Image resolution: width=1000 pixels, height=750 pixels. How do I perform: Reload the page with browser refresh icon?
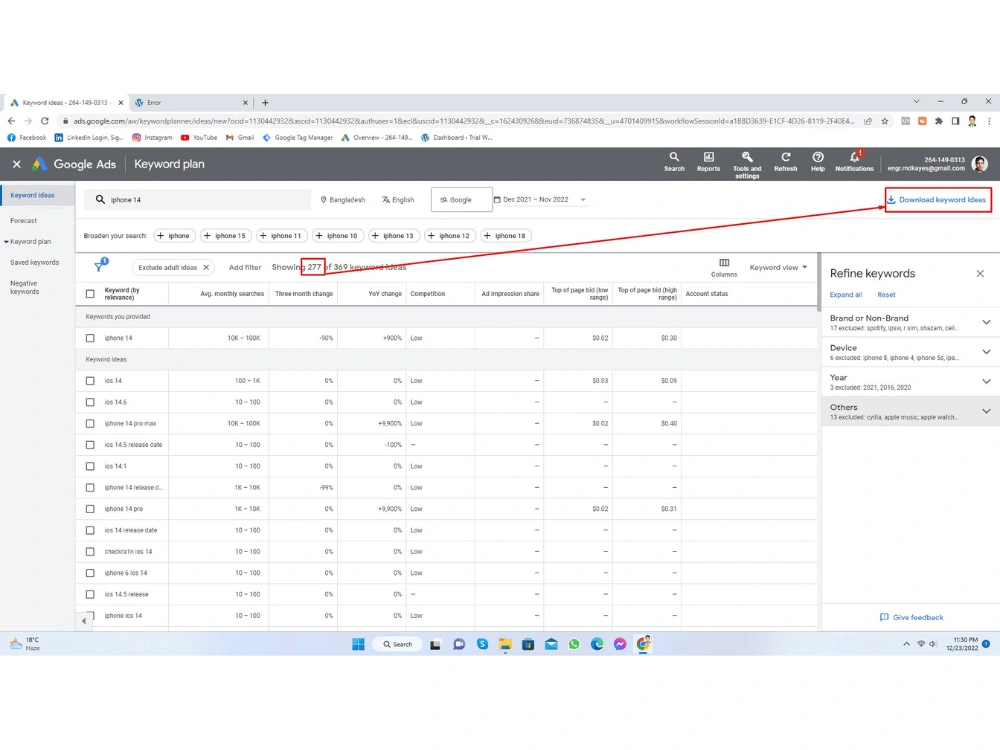click(45, 121)
